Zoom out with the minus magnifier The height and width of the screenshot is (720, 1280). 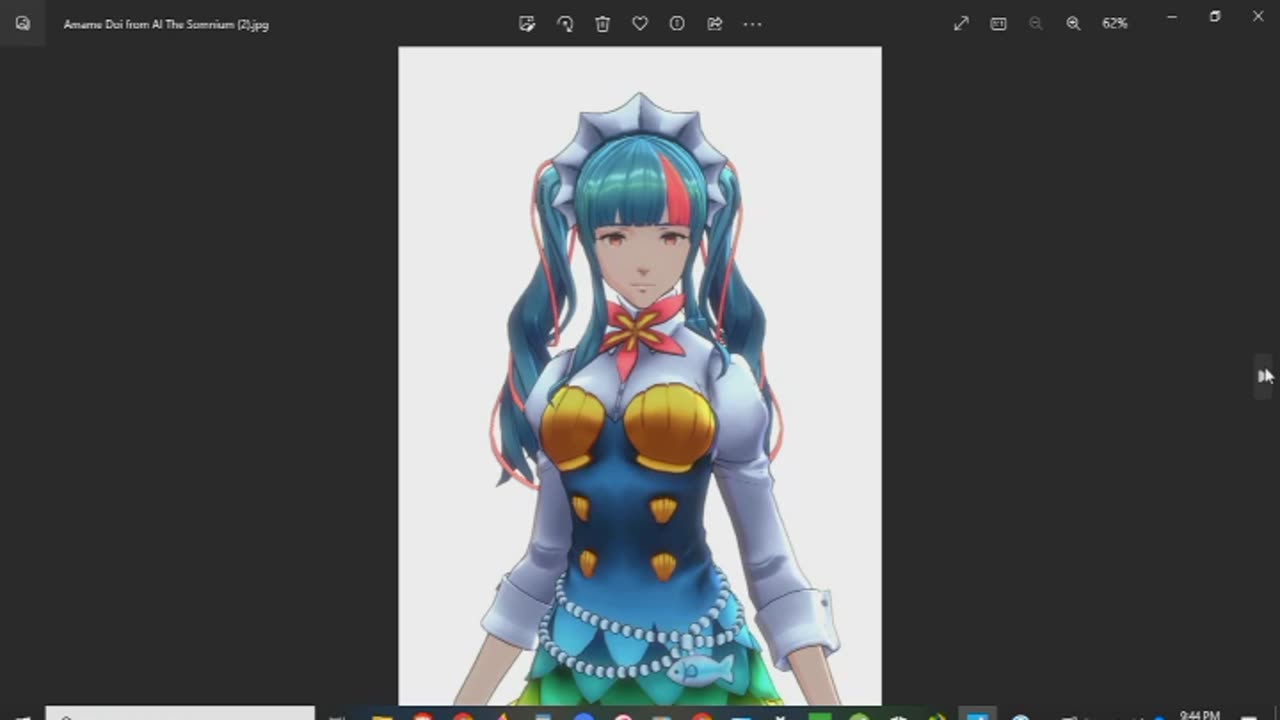pos(1036,23)
